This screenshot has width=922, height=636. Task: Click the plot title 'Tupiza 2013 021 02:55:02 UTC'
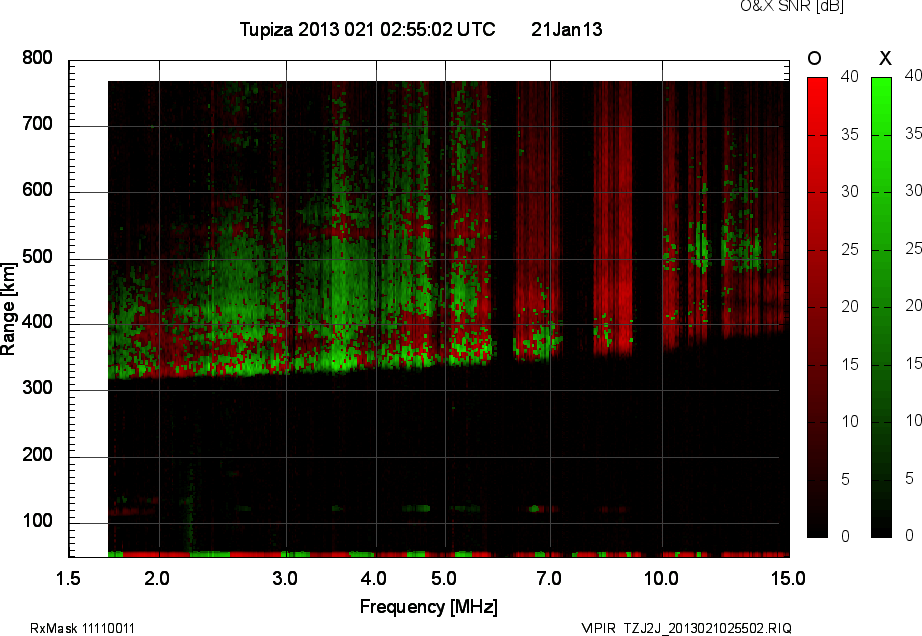[368, 29]
